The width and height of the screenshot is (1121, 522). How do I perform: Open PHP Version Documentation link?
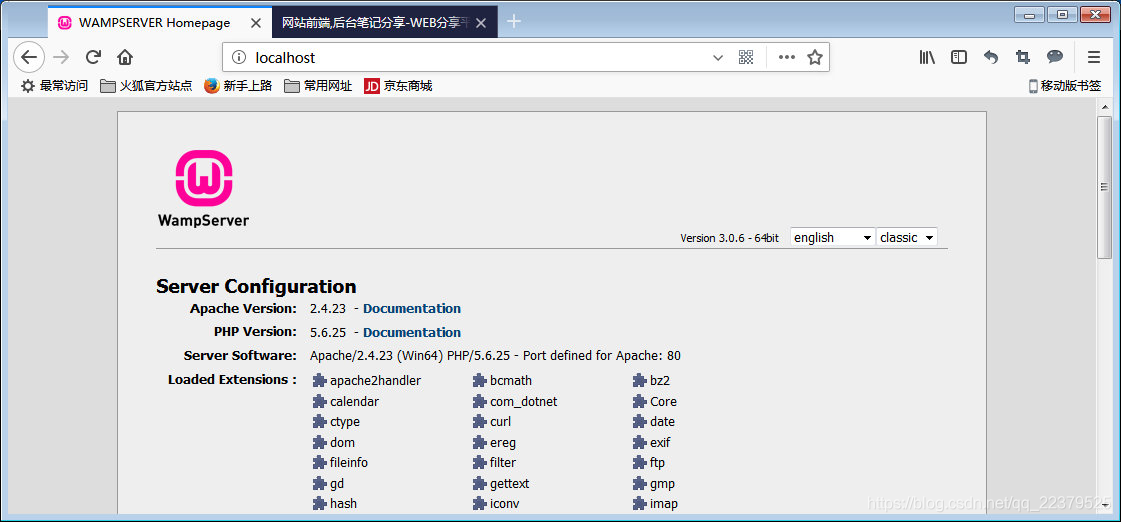[x=412, y=333]
